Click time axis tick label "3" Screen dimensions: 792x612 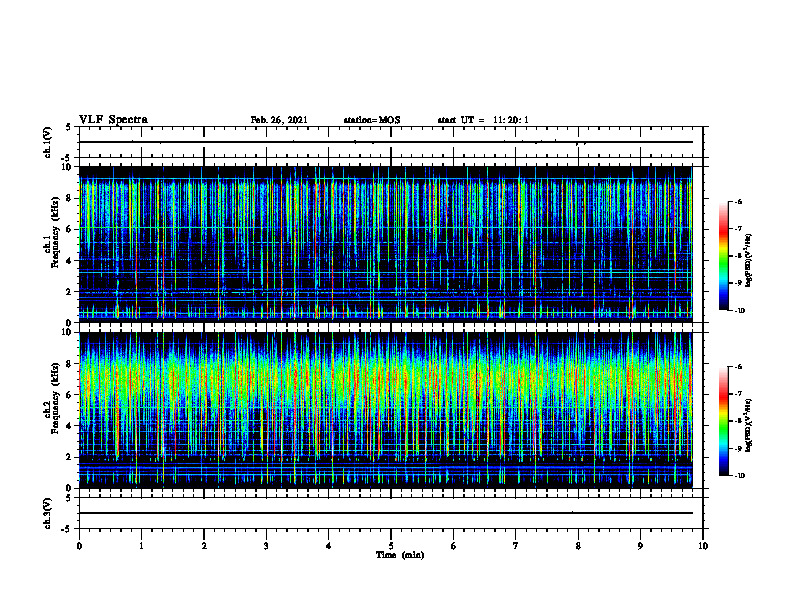point(266,546)
